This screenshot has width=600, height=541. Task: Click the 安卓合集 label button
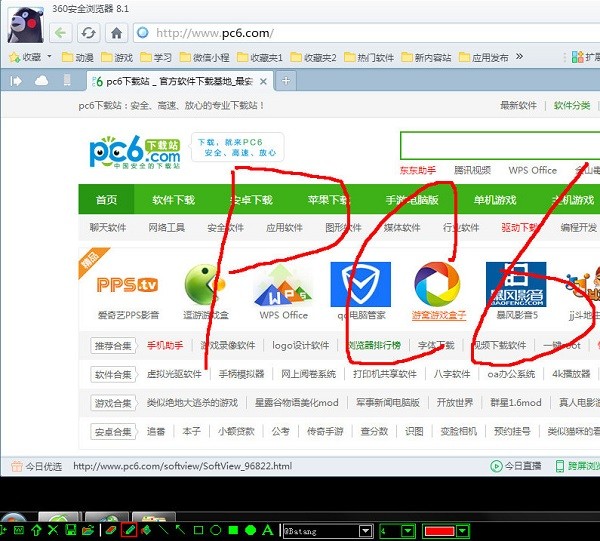[x=113, y=432]
